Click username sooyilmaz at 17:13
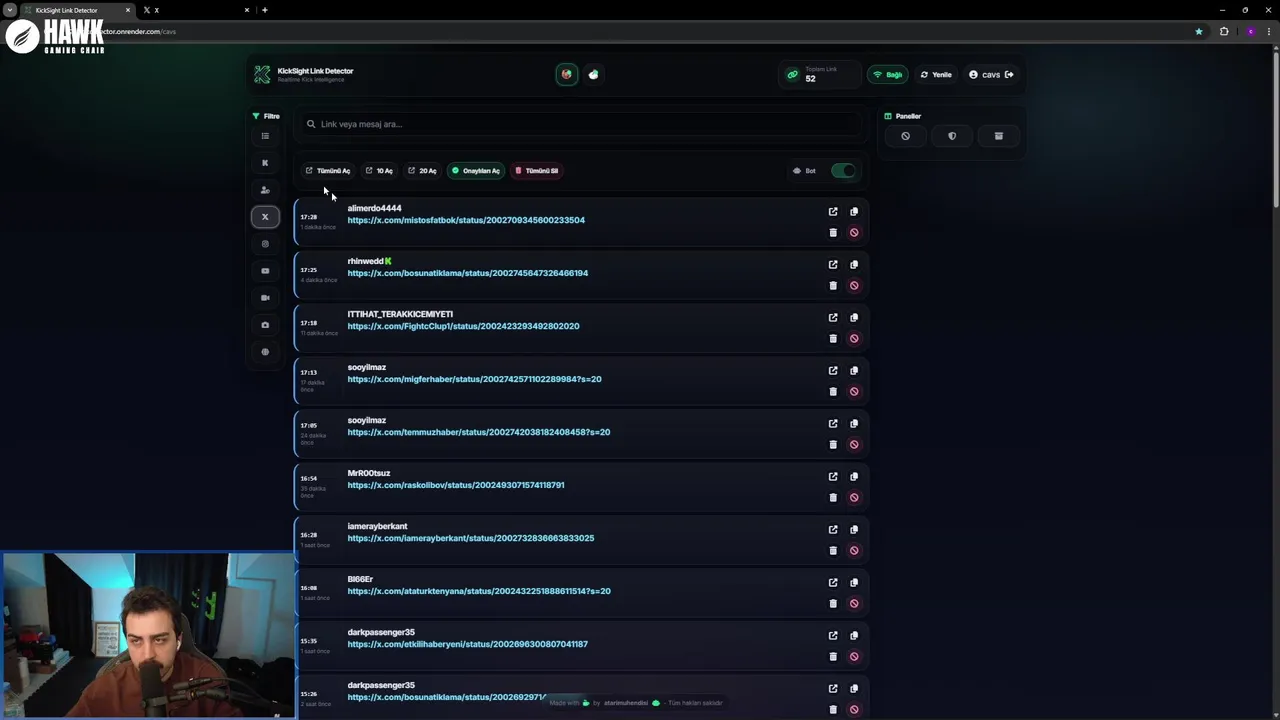The image size is (1280, 720). tap(367, 367)
